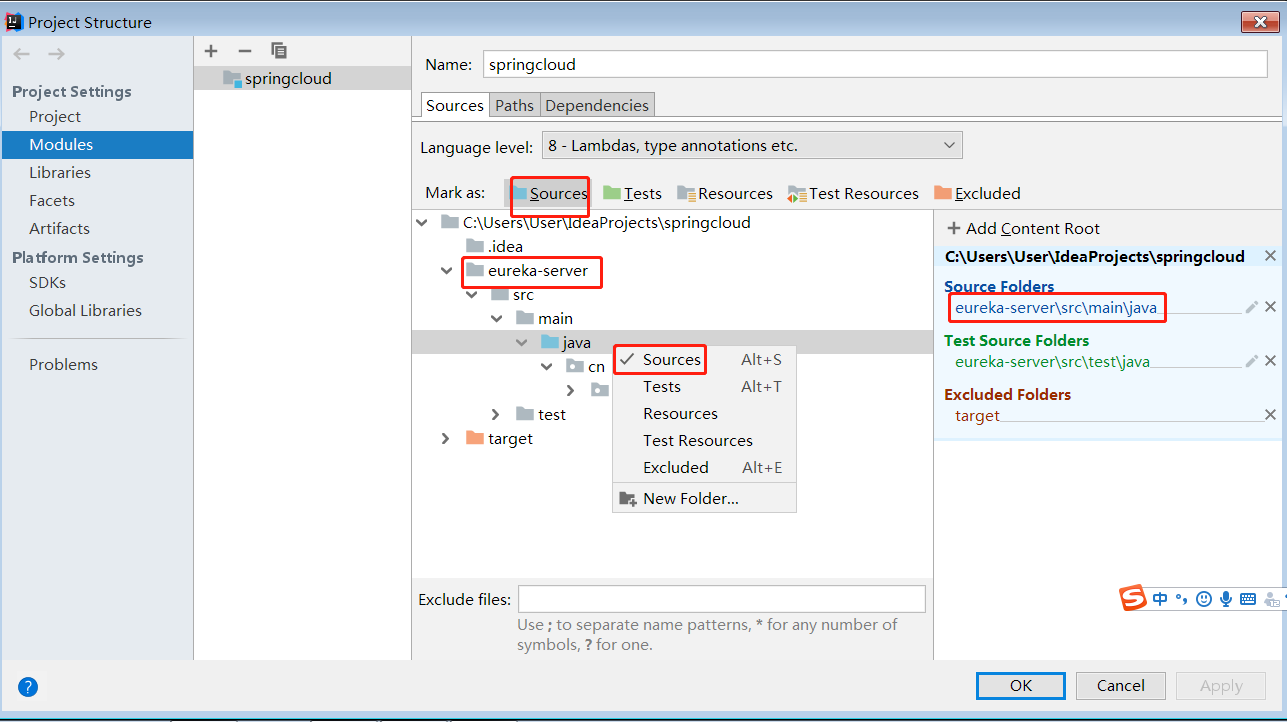Screen dimensions: 1287x722
Task: Collapse the src folder in the tree
Action: 471,294
